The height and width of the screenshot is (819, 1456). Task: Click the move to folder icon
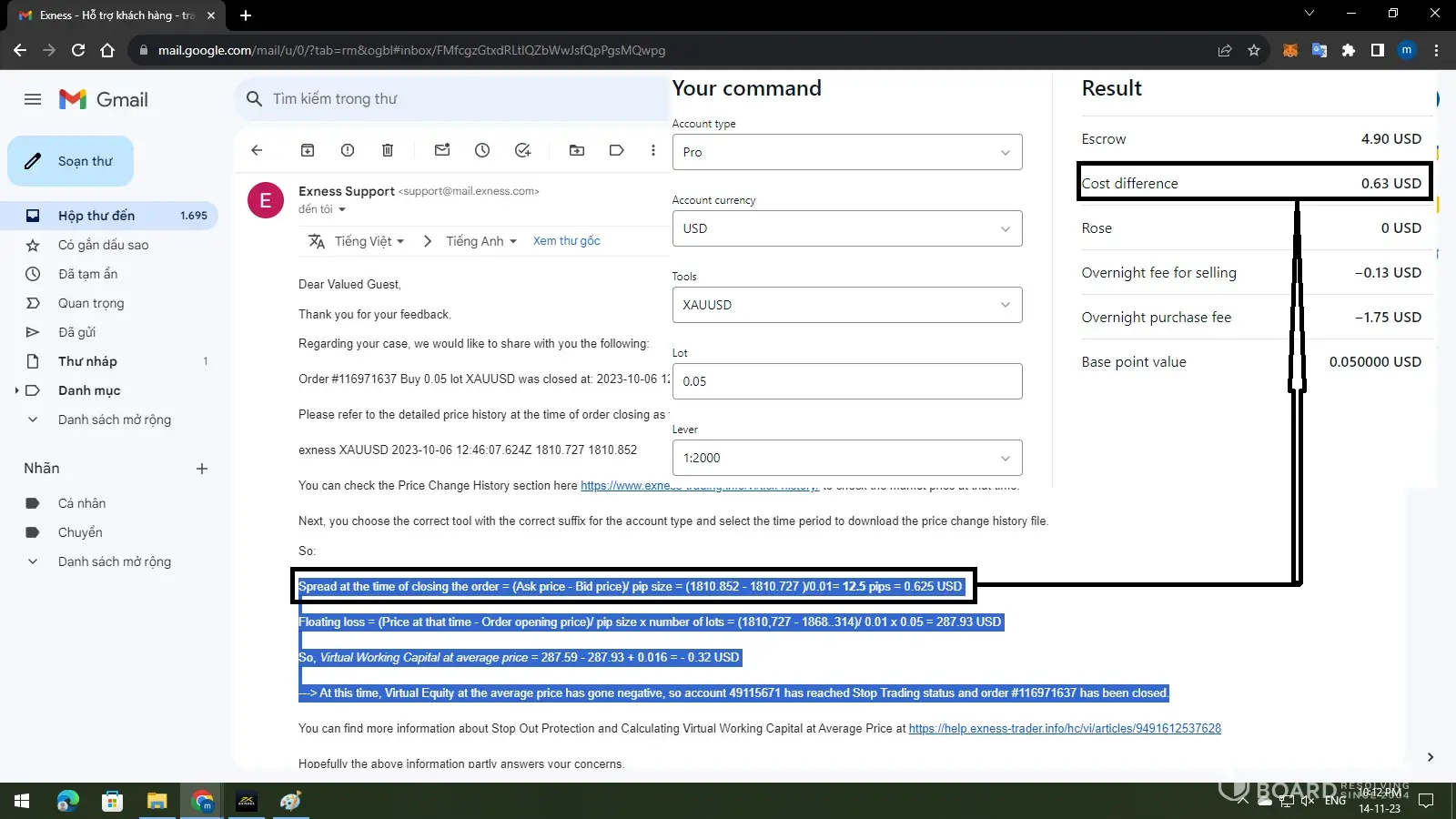(577, 150)
